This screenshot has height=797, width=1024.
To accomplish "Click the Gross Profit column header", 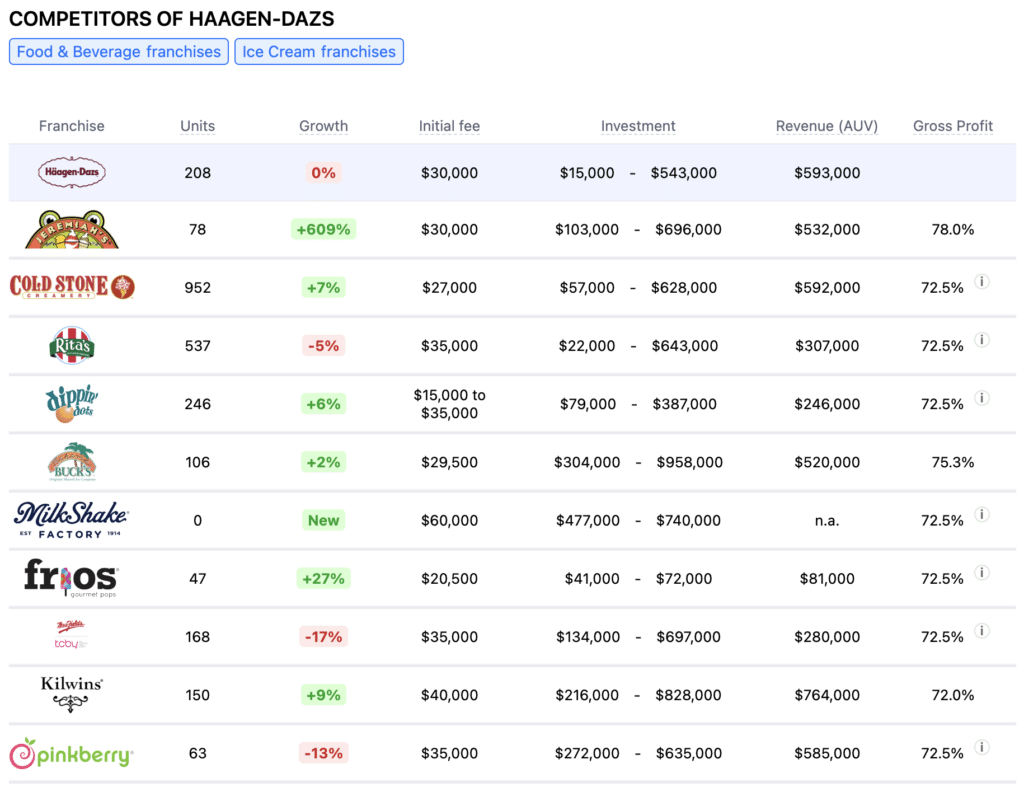I will [953, 126].
